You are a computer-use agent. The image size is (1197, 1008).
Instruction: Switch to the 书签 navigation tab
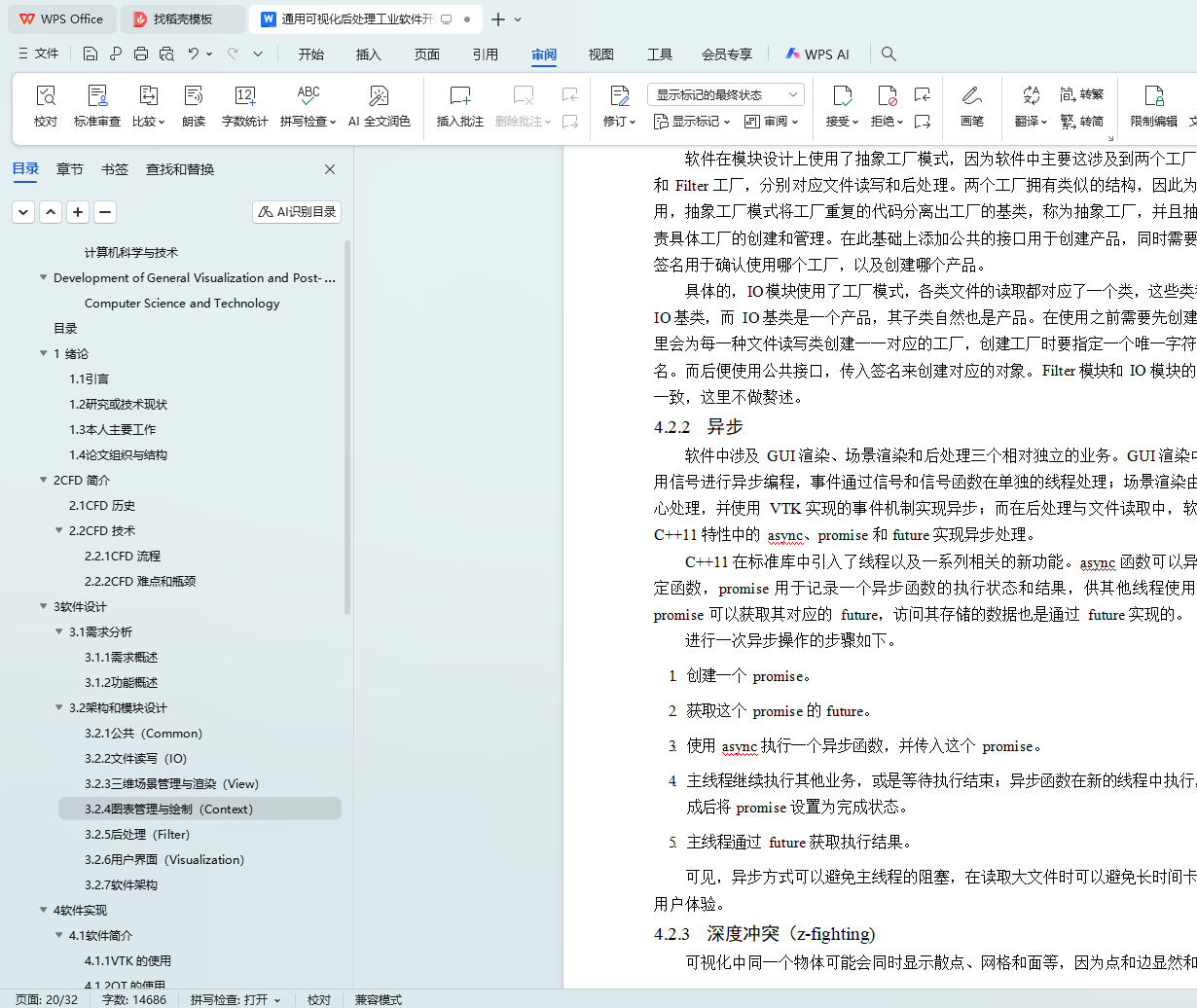point(115,169)
